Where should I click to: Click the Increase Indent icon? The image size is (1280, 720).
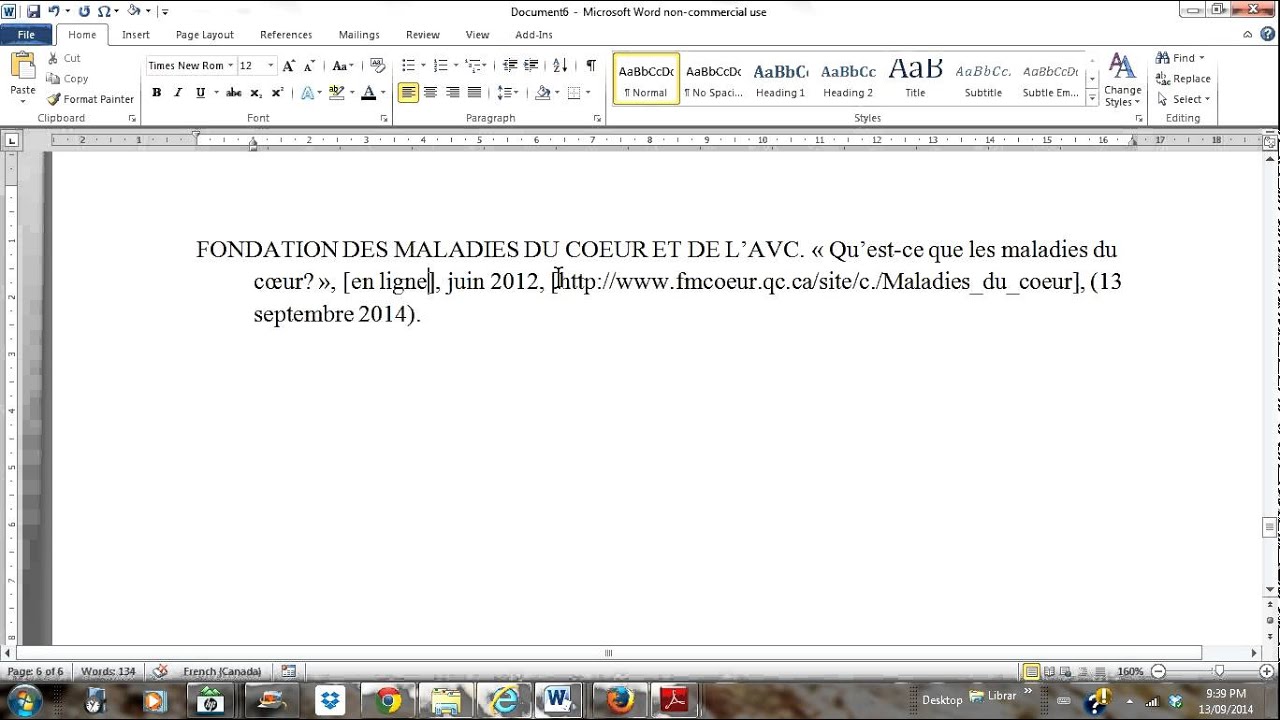tap(532, 66)
